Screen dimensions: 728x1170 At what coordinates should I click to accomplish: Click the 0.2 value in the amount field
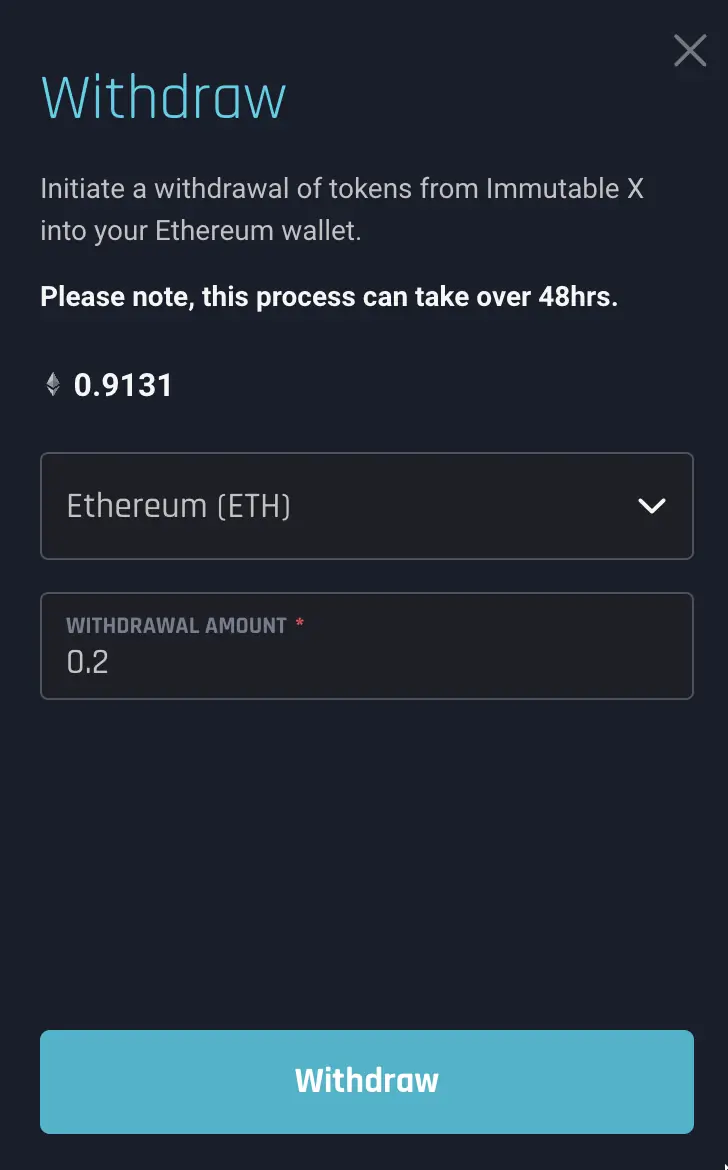coord(87,662)
